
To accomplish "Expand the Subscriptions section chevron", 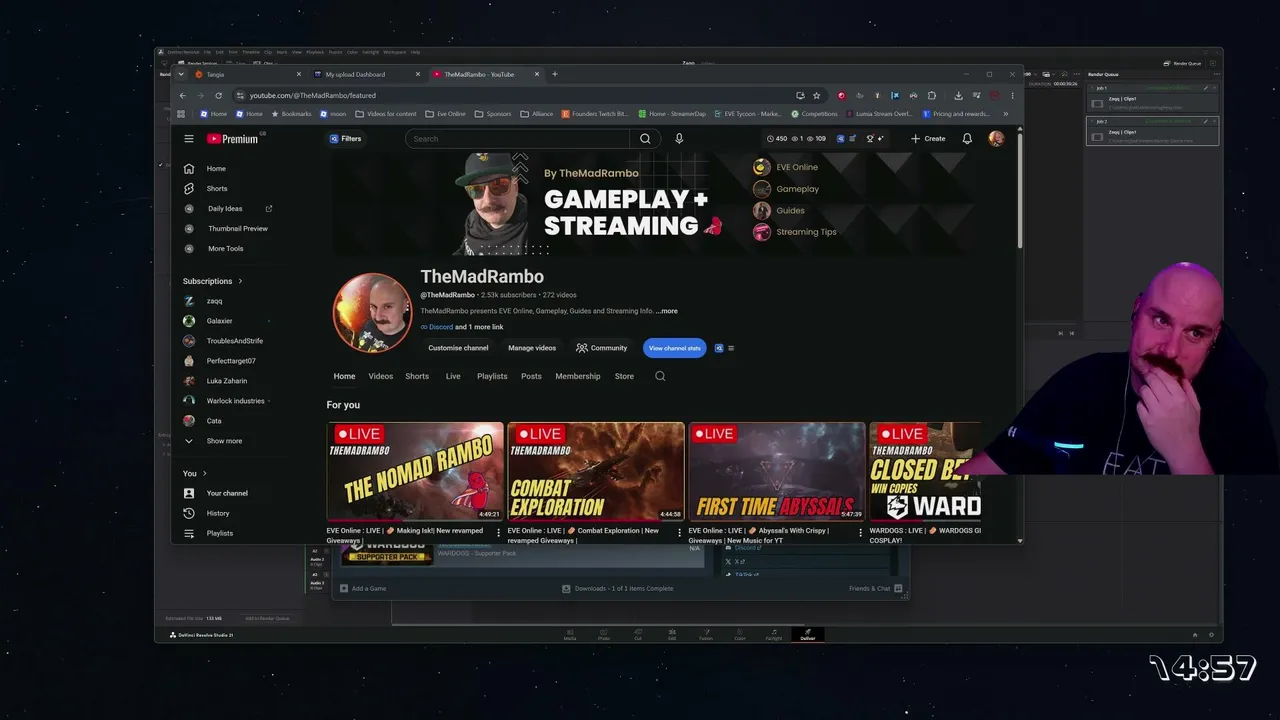I will click(240, 281).
